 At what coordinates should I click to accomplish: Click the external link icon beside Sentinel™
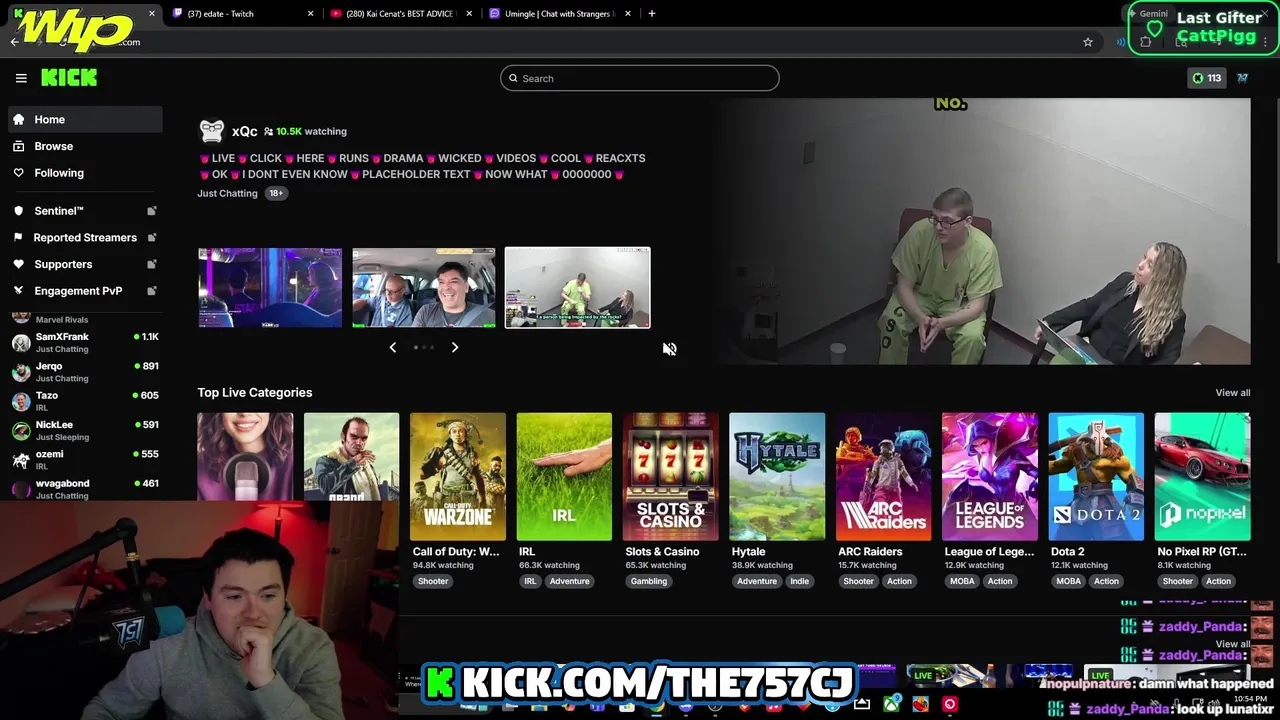point(152,211)
